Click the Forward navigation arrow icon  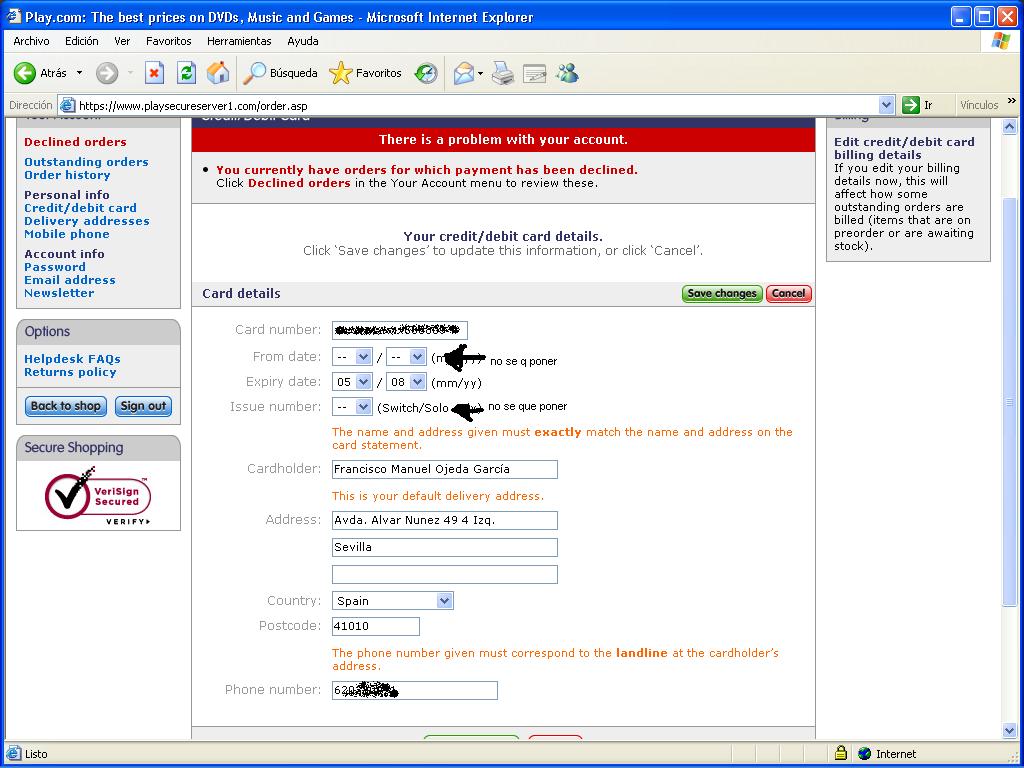coord(107,73)
